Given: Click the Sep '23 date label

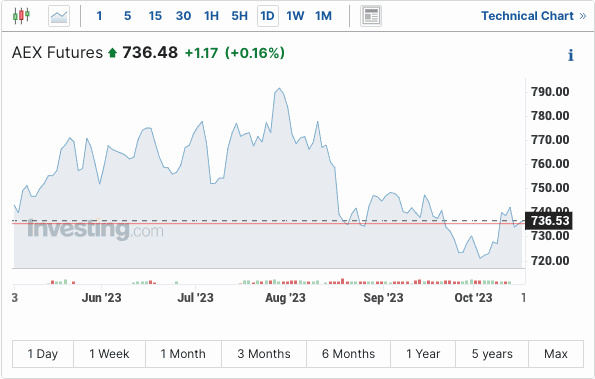Looking at the screenshot, I should point(383,298).
